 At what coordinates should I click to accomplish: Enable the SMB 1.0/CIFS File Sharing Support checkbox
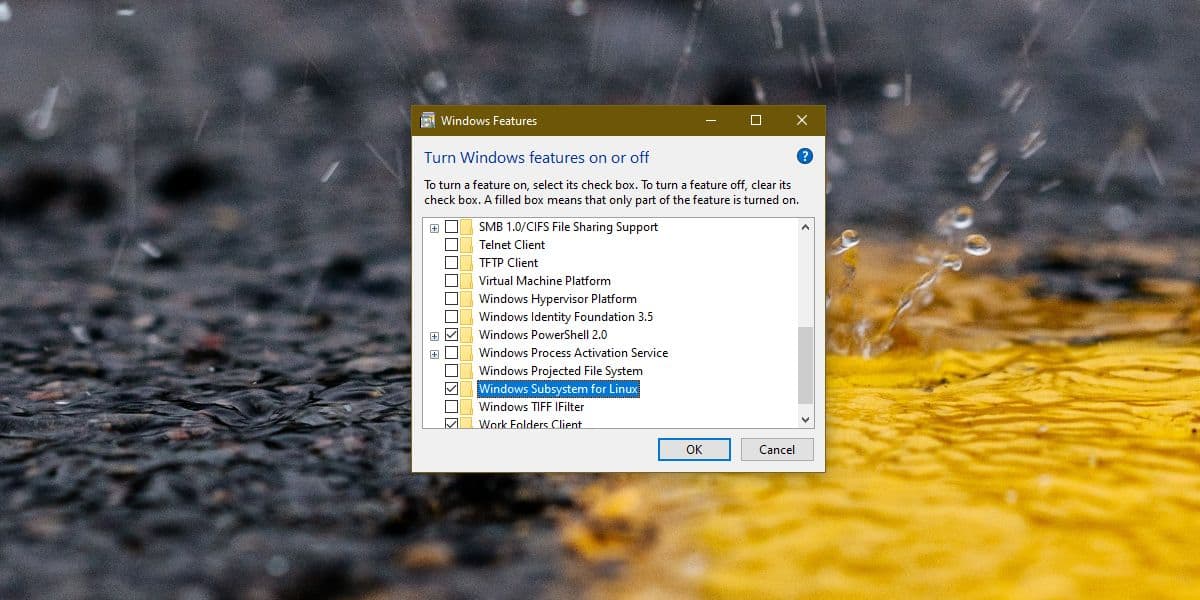click(451, 227)
